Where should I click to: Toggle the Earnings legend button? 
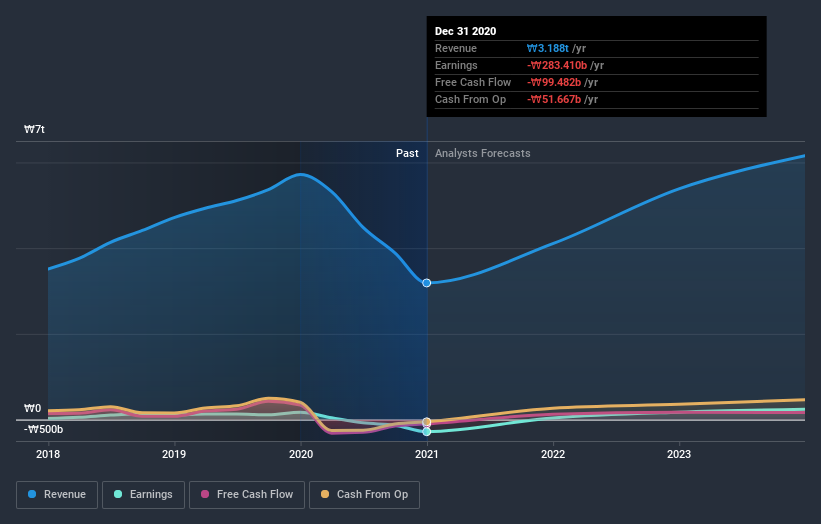143,495
